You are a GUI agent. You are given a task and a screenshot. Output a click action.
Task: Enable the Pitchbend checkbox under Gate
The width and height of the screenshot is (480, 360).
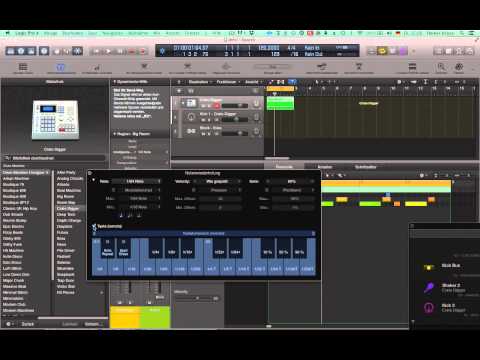click(267, 190)
